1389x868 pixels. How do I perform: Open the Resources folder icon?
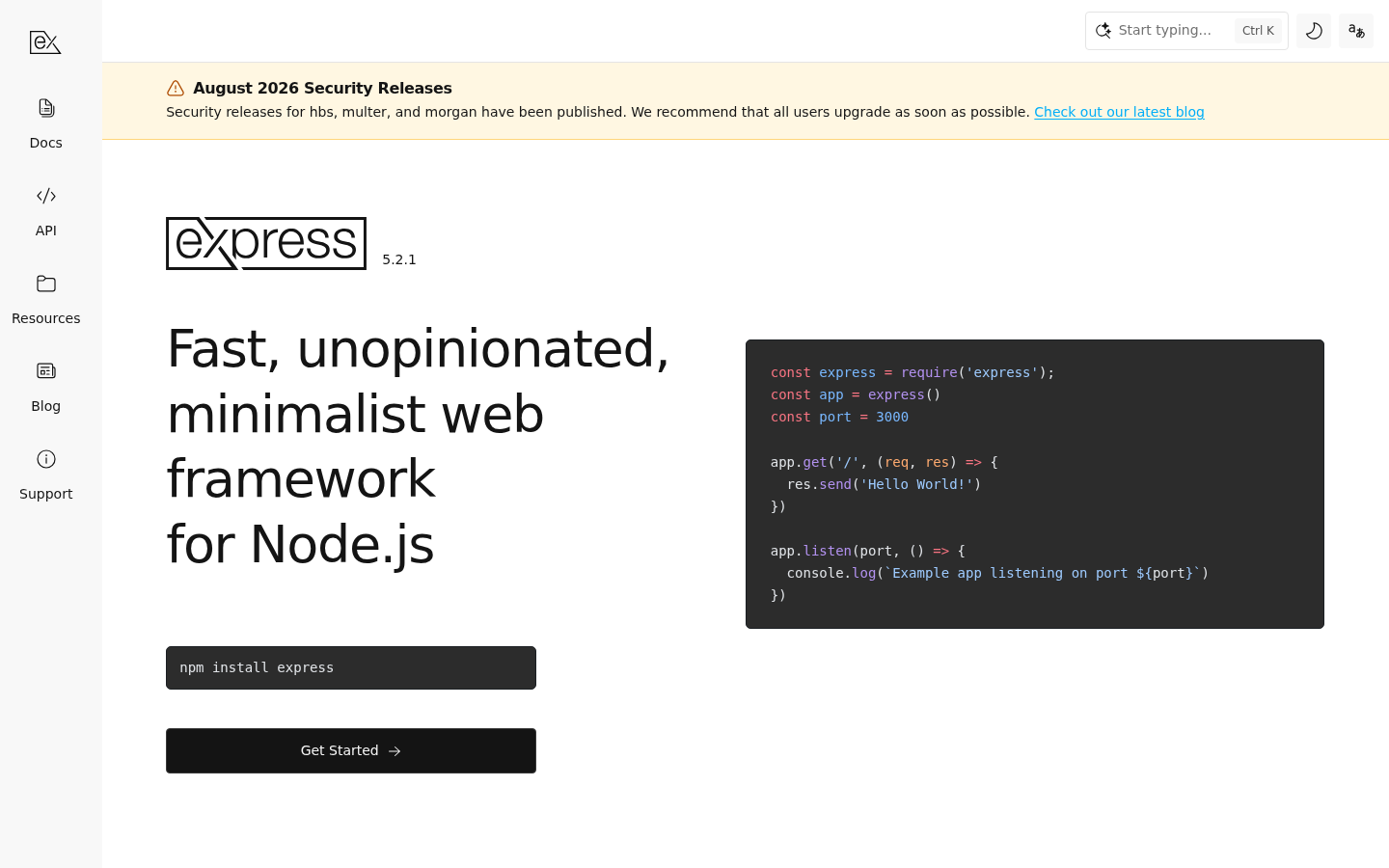(x=46, y=284)
